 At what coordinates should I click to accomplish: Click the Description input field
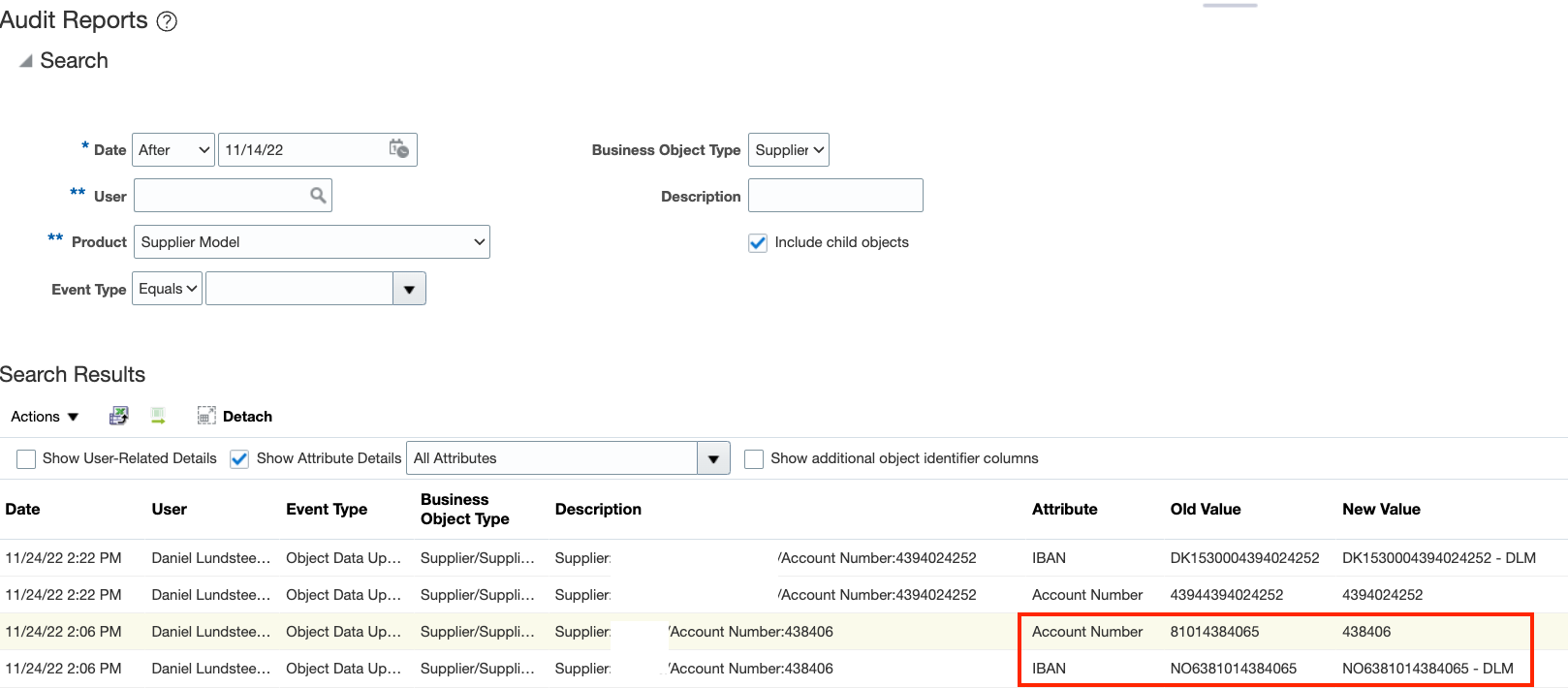[835, 196]
